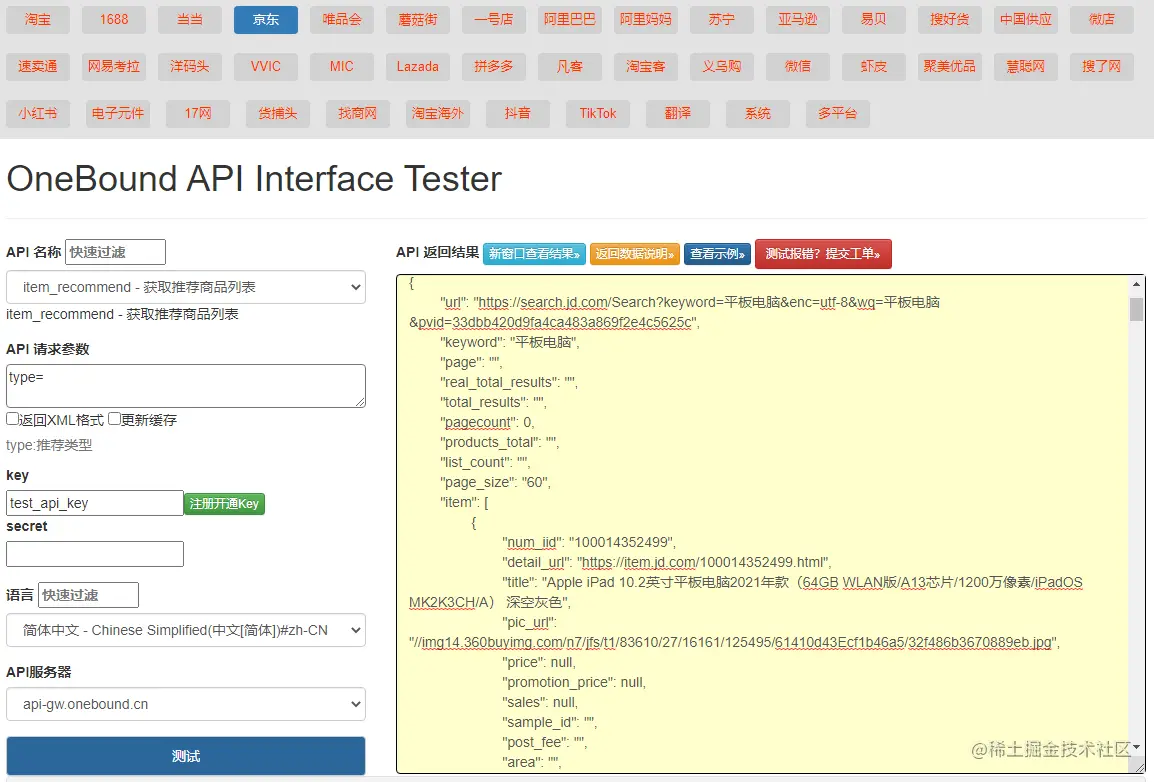Open the 简体中文 language dropdown
This screenshot has height=782, width=1154.
(185, 630)
